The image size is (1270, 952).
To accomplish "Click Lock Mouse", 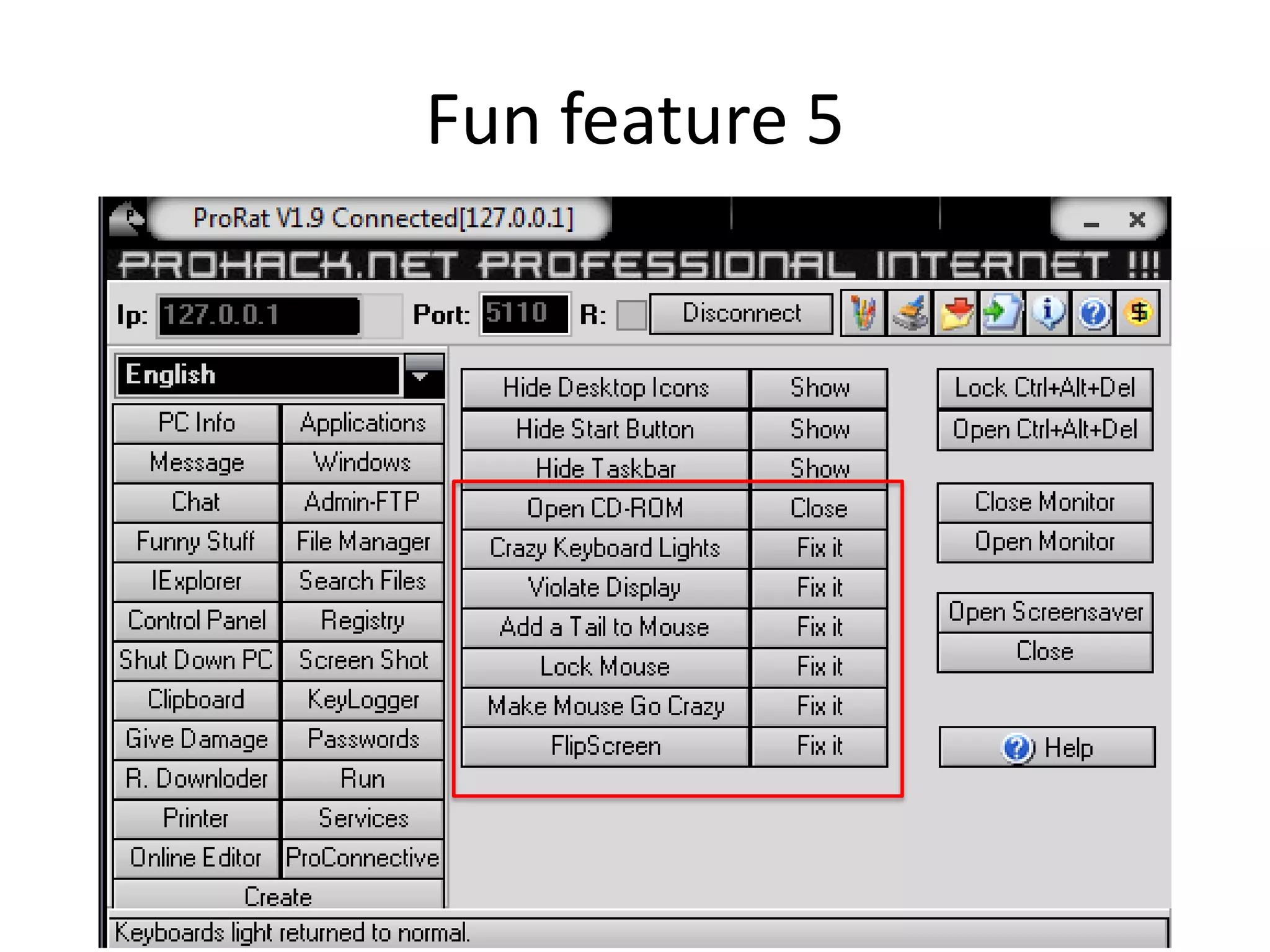I will 605,668.
